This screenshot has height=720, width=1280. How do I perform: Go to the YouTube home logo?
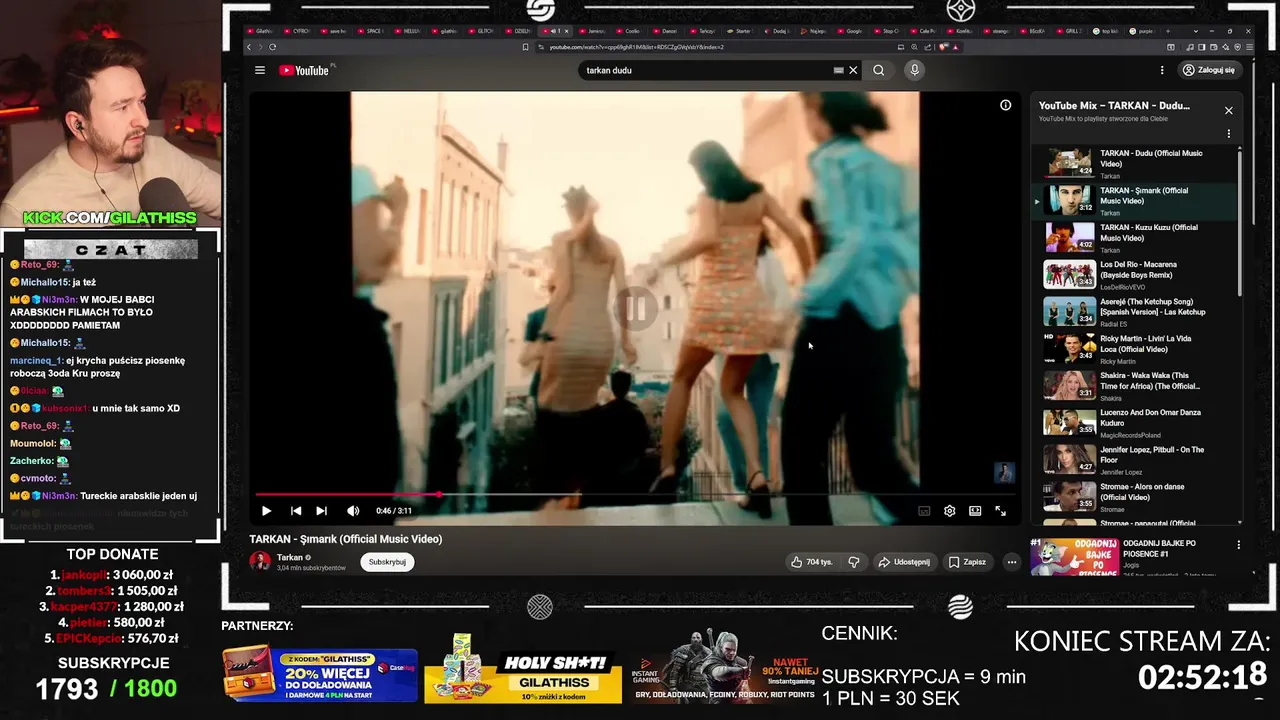pos(304,70)
